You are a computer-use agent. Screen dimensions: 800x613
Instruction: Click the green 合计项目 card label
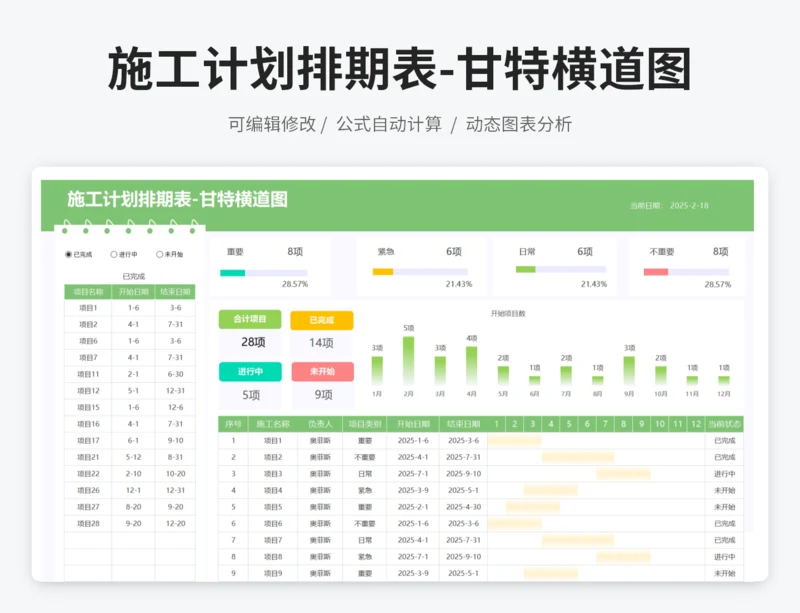[250, 319]
